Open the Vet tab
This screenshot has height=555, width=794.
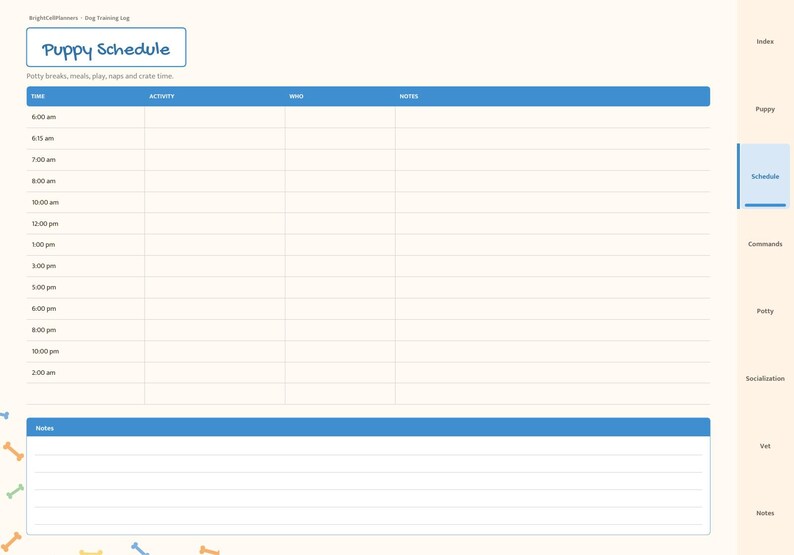click(765, 446)
